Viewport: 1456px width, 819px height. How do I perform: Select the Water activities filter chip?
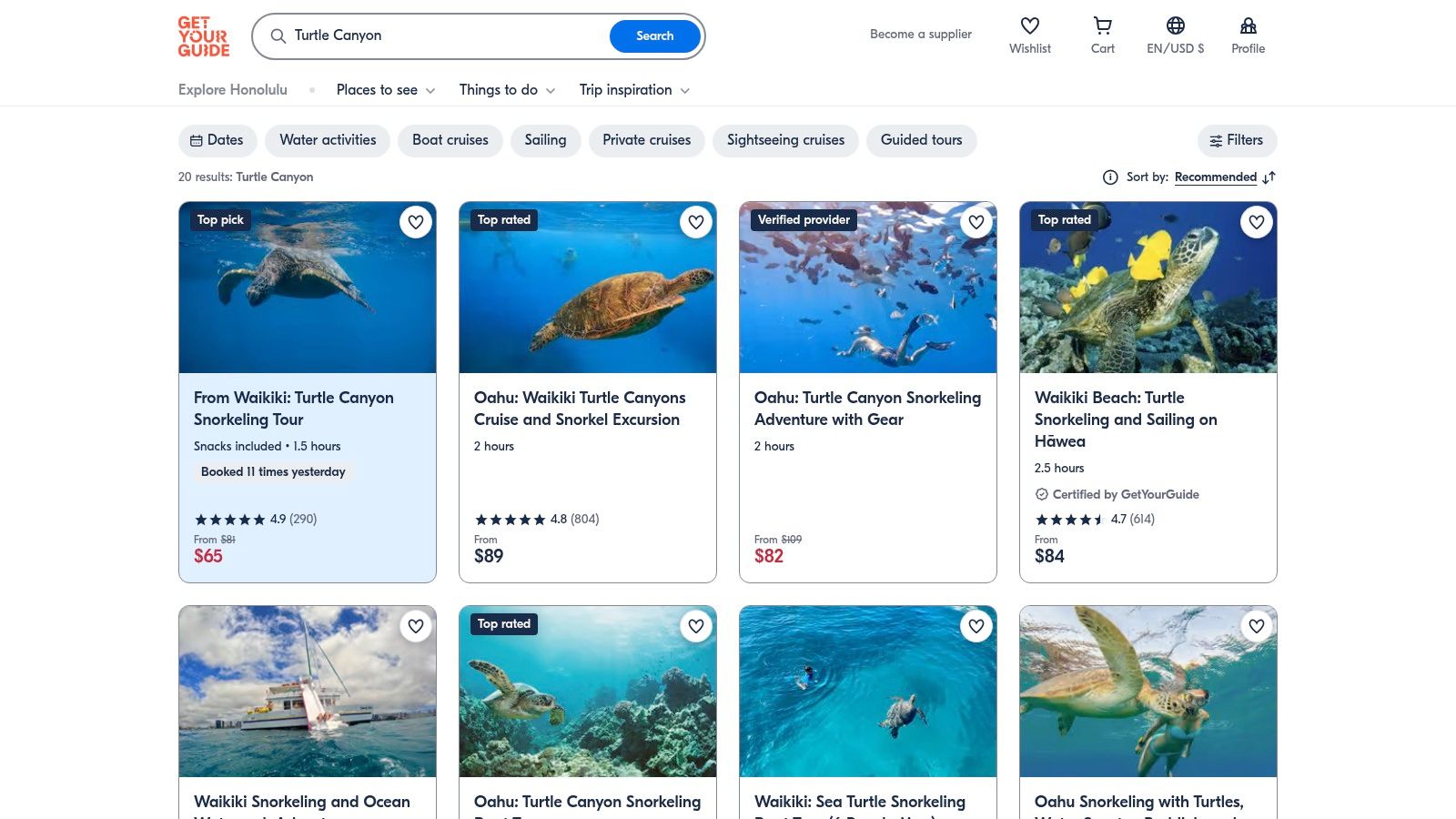pyautogui.click(x=328, y=140)
